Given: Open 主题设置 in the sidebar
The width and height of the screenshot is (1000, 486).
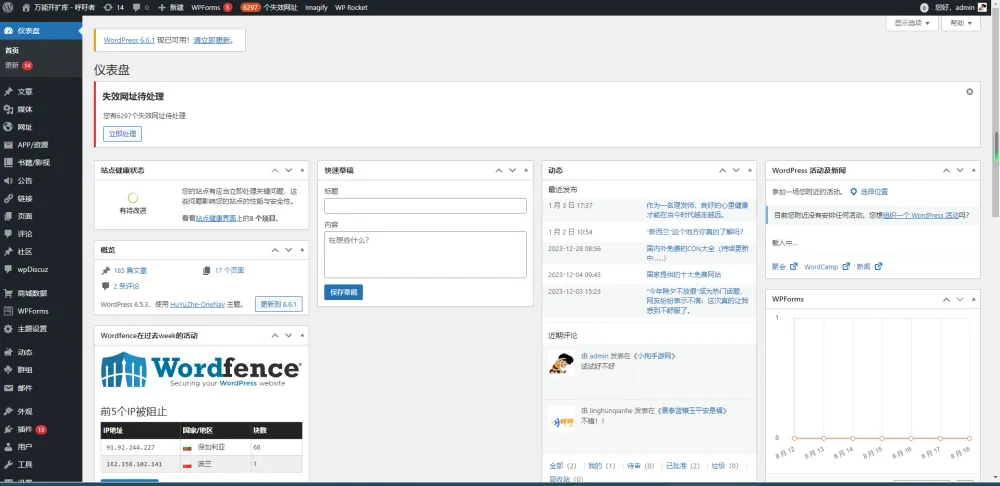Looking at the screenshot, I should click(32, 328).
